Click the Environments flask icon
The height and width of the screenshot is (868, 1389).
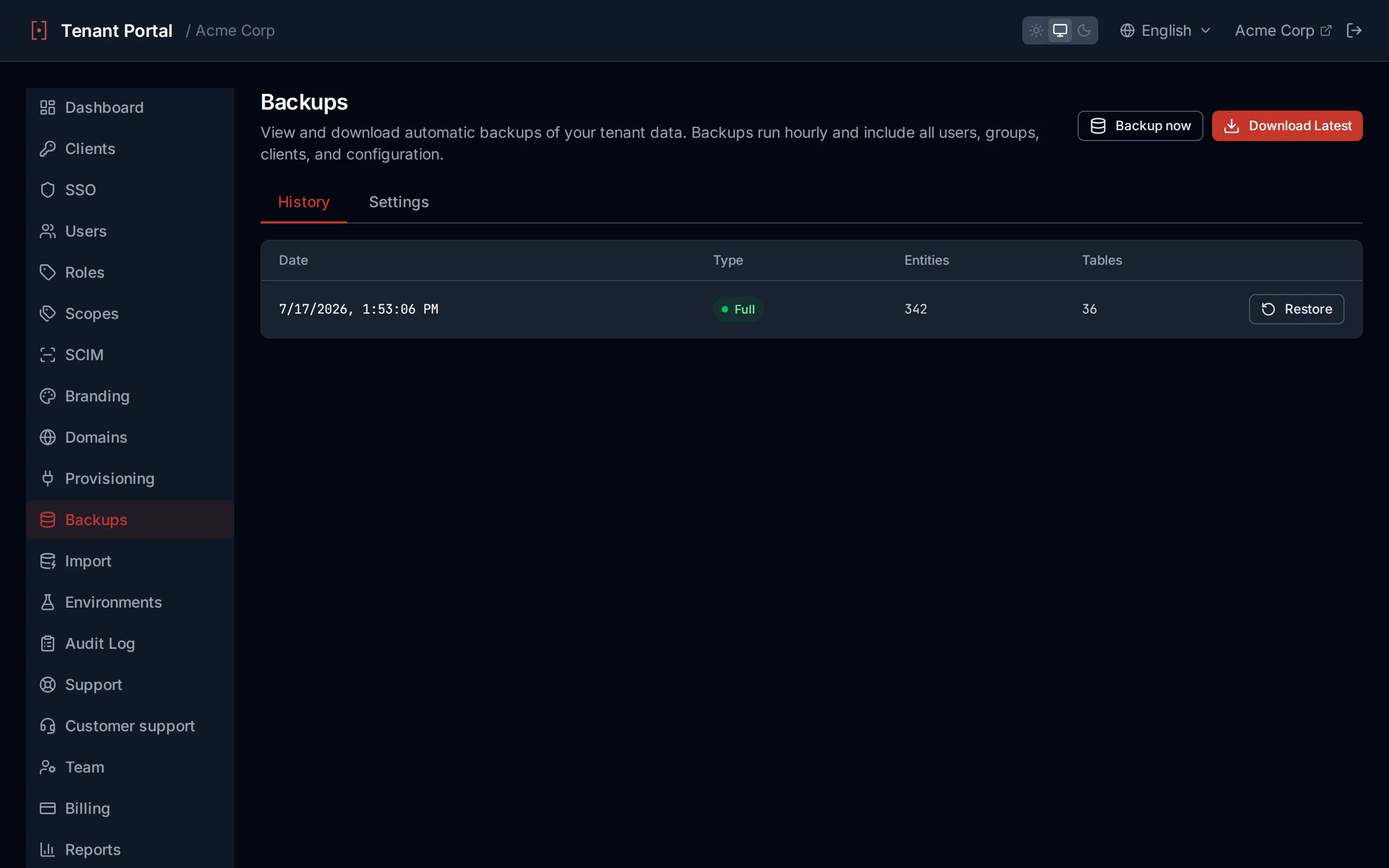pos(48,602)
